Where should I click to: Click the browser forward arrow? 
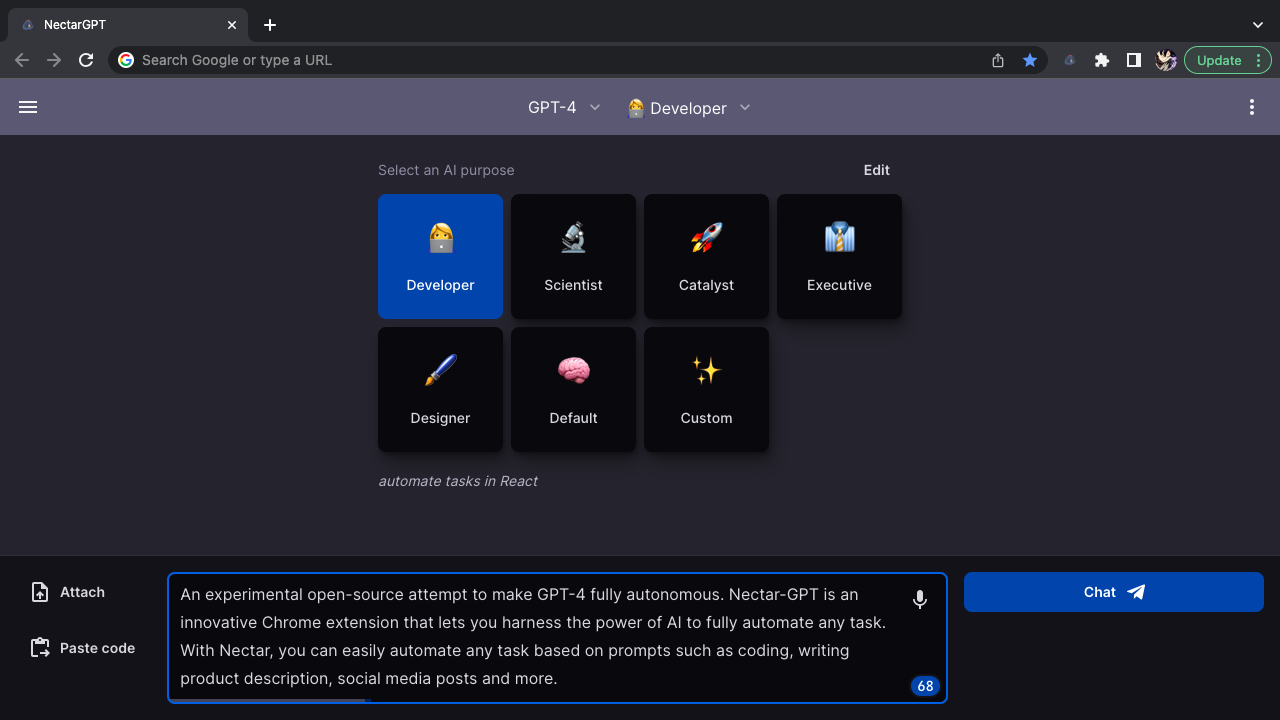click(x=54, y=60)
